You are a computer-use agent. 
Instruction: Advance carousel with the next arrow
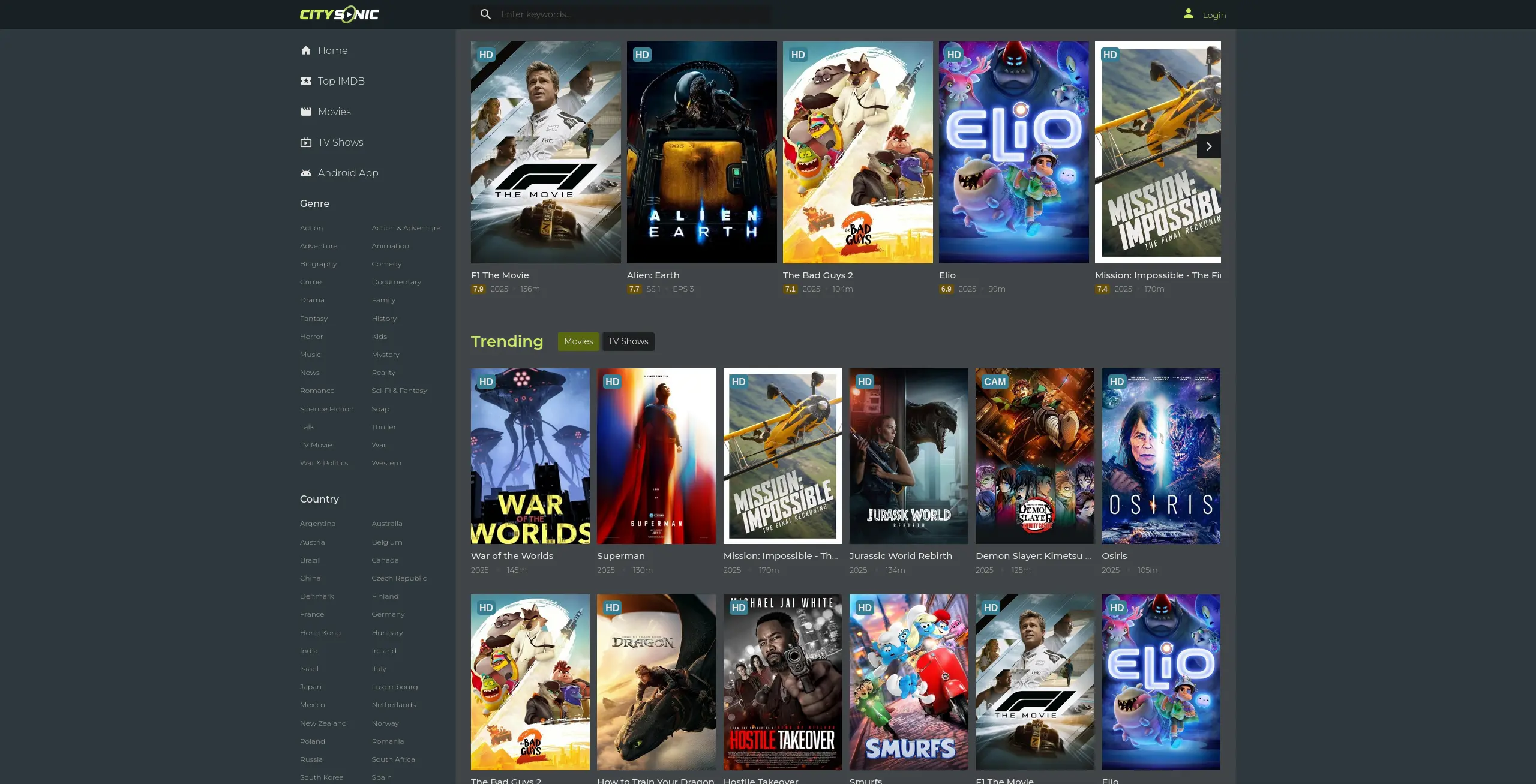click(x=1208, y=146)
